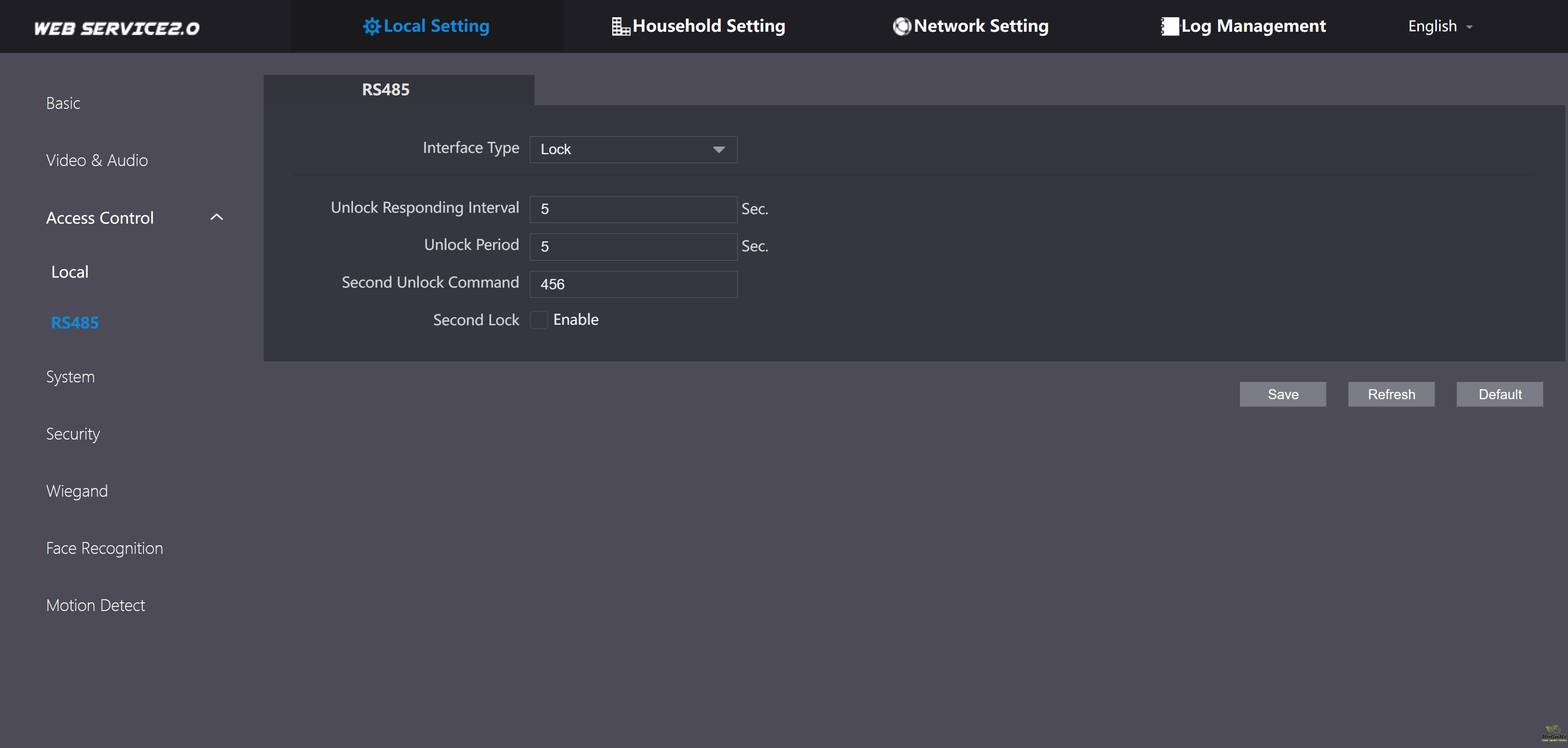Click the Second Unlock Command field
Viewport: 1568px width, 748px height.
click(x=633, y=284)
